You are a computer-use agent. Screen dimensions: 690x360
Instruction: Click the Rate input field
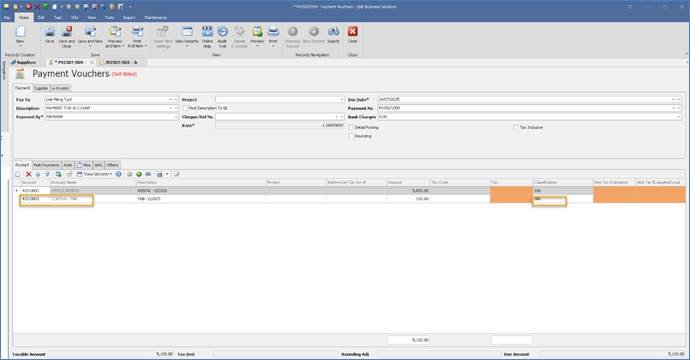pos(280,125)
